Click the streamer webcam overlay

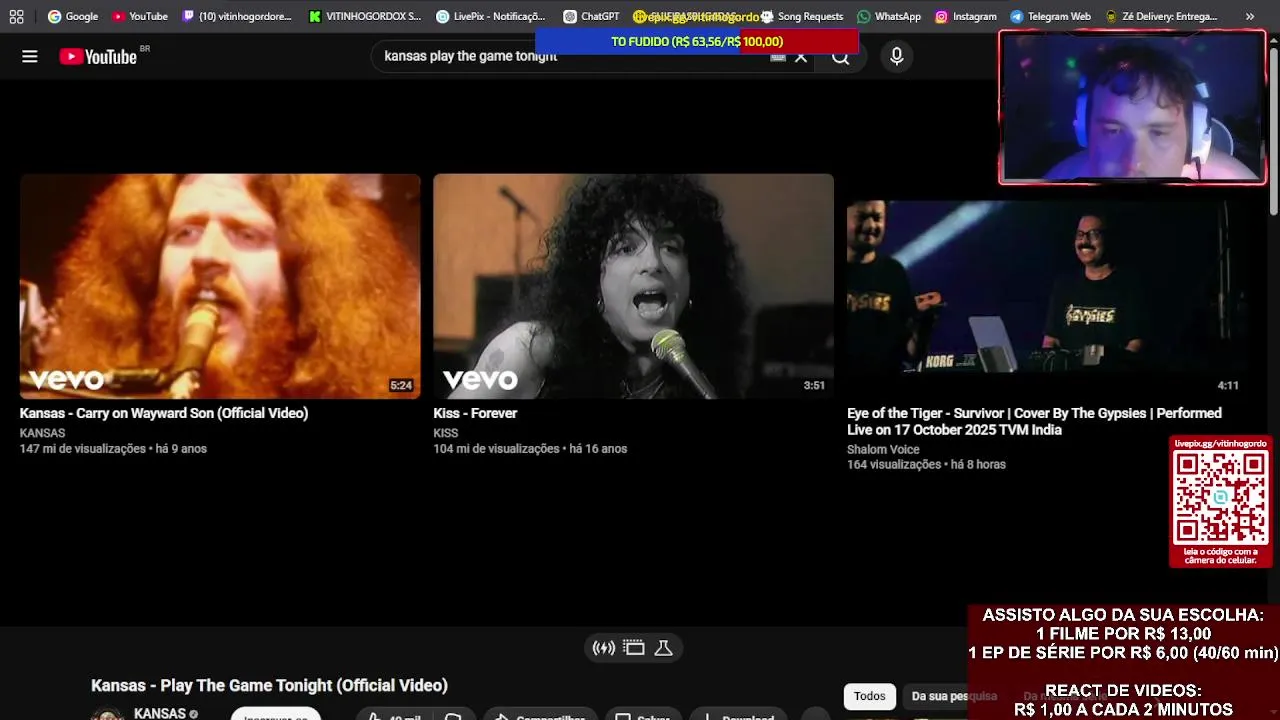[1132, 108]
